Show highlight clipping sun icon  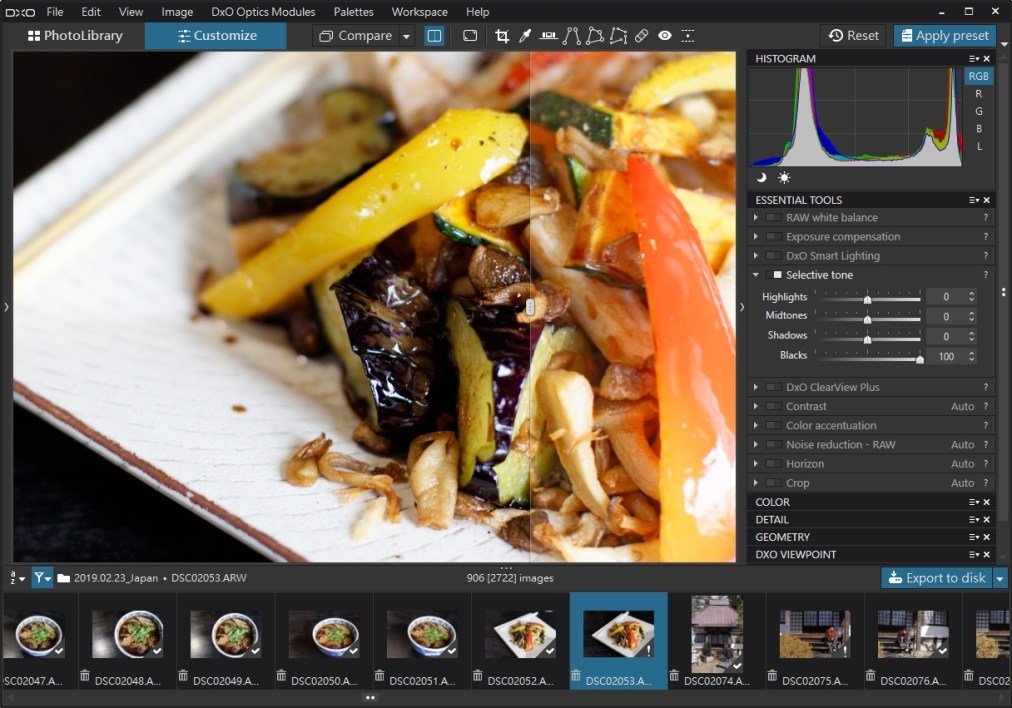click(x=784, y=177)
